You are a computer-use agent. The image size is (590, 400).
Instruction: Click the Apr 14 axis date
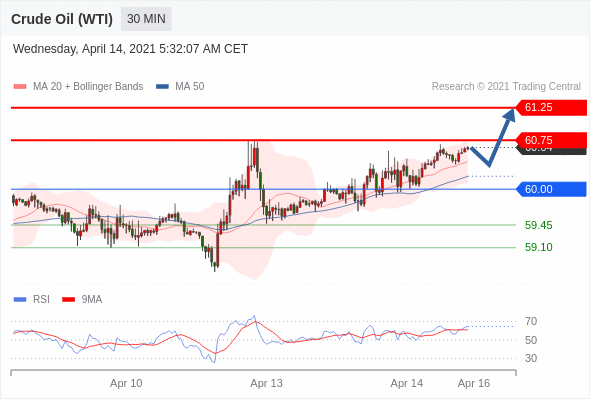pyautogui.click(x=407, y=383)
